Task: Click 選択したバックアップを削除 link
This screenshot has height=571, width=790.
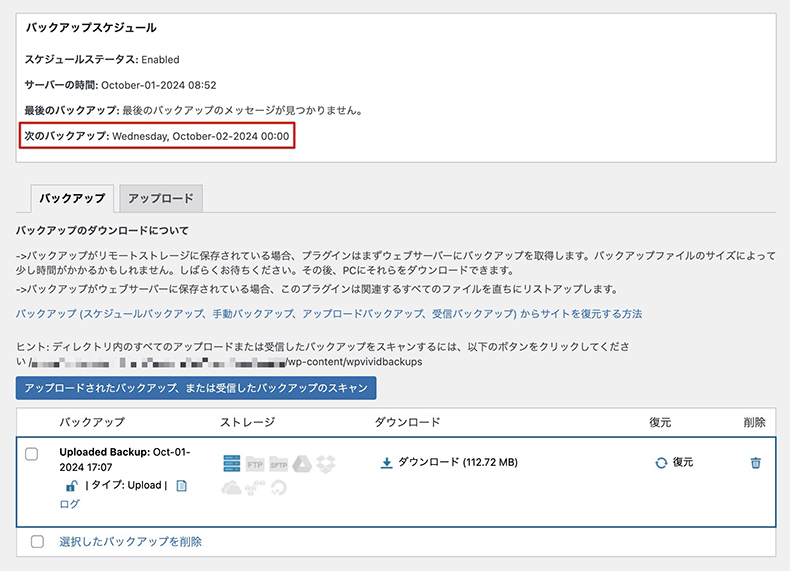Action: pyautogui.click(x=130, y=541)
